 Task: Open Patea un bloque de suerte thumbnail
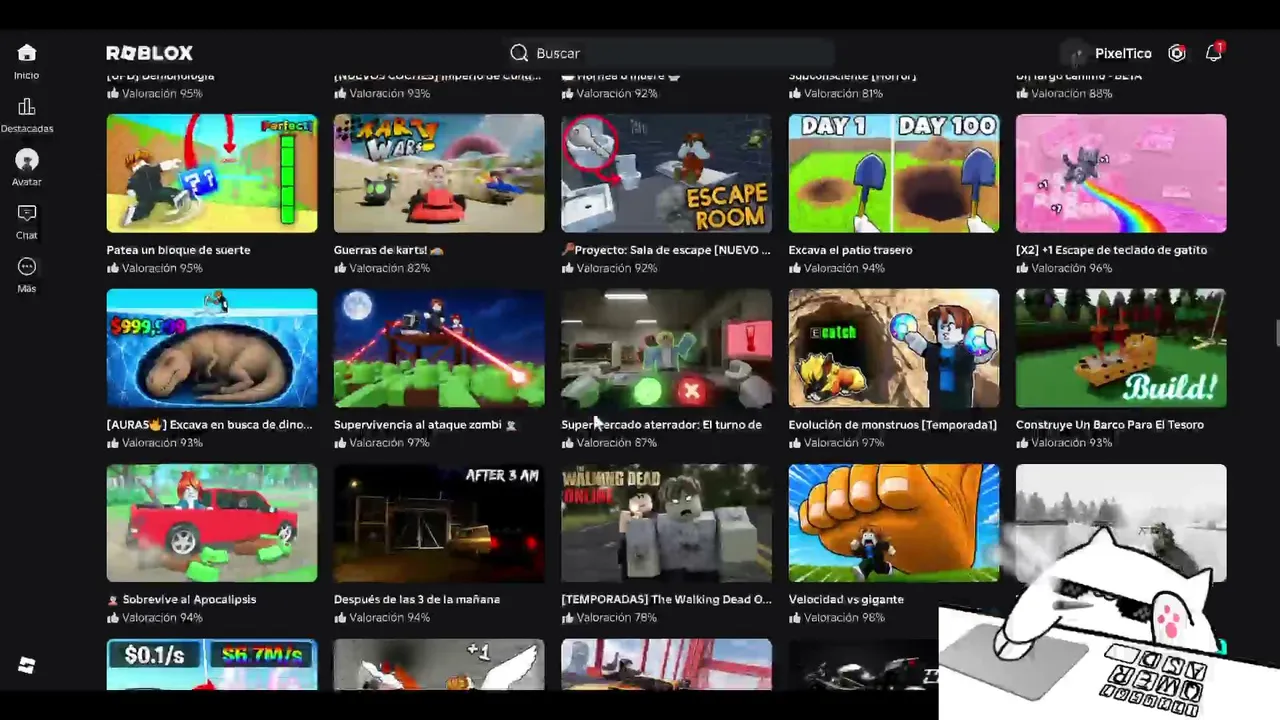pyautogui.click(x=212, y=173)
